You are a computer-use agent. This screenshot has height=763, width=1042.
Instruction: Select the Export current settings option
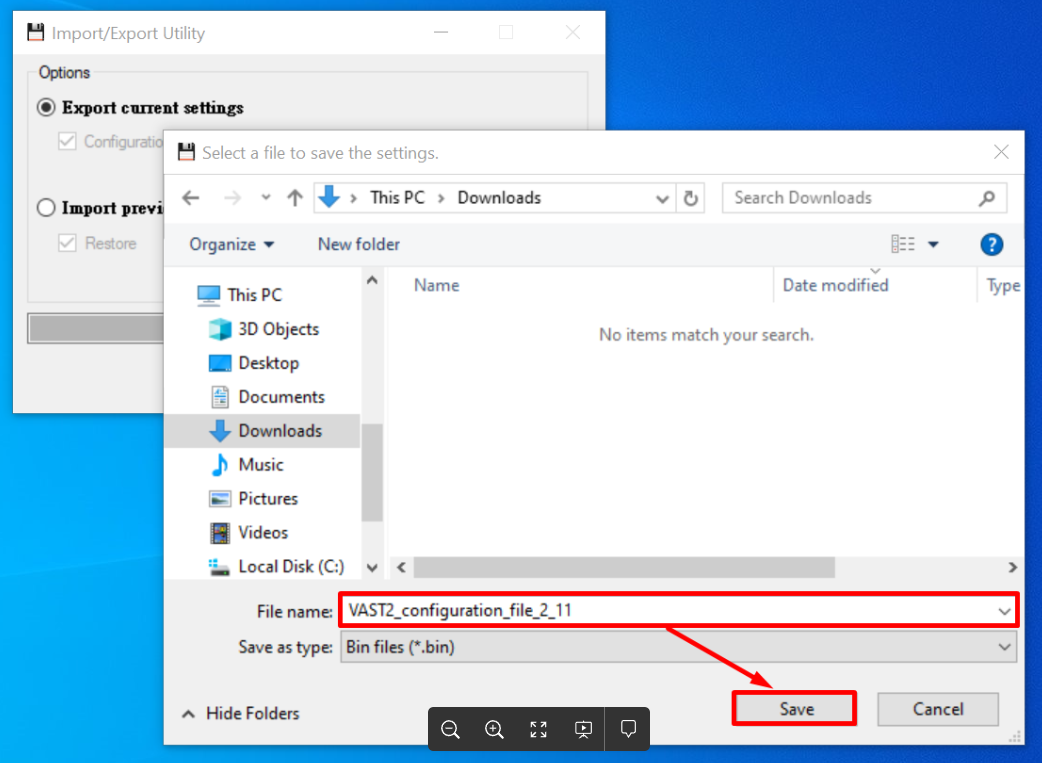[45, 107]
